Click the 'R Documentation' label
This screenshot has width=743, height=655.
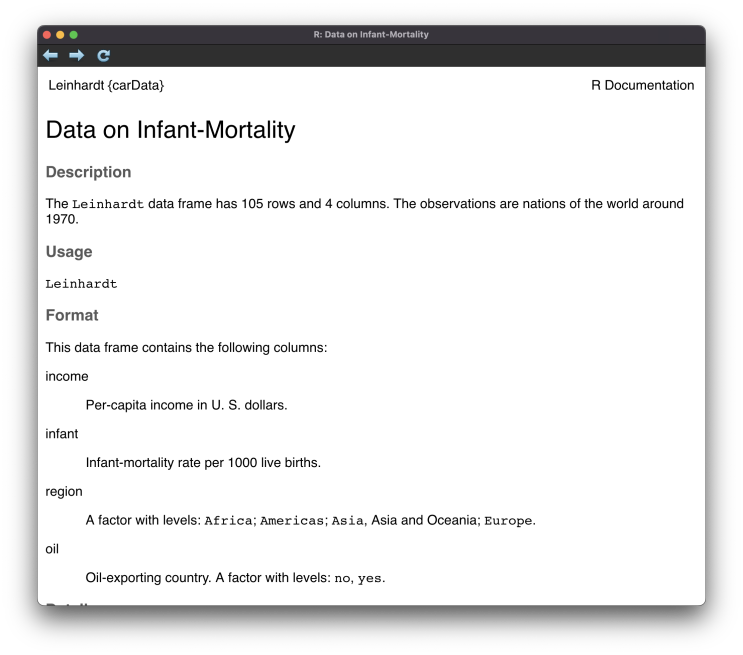[x=642, y=86]
